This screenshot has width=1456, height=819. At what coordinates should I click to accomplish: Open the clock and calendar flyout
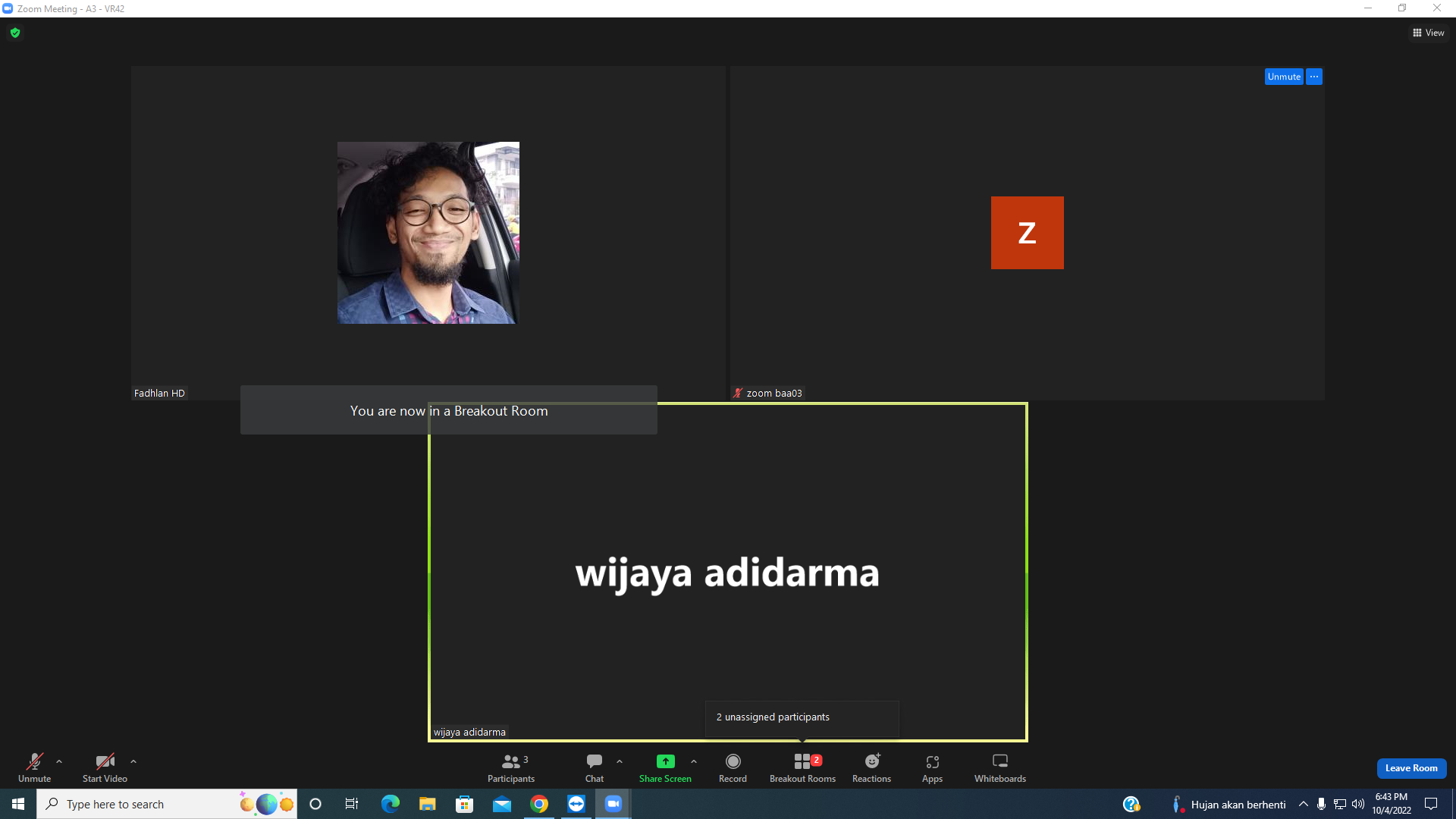[x=1392, y=804]
